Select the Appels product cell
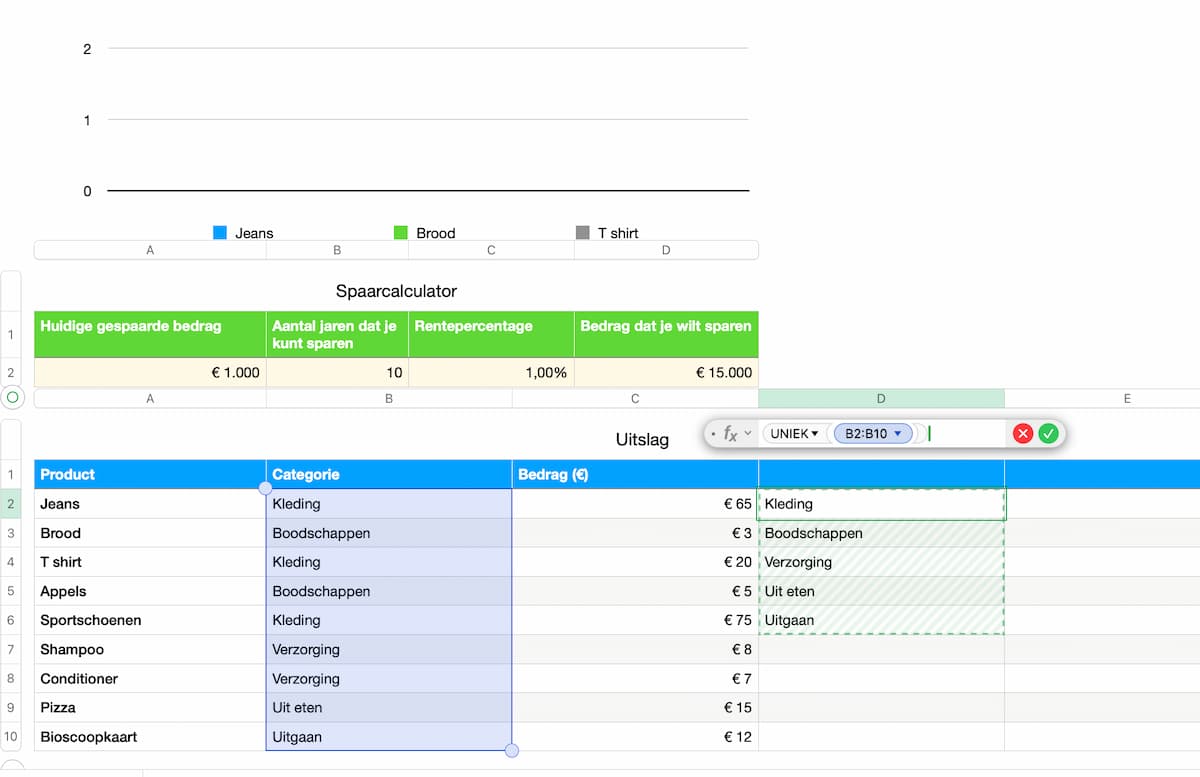The width and height of the screenshot is (1200, 777). [150, 591]
